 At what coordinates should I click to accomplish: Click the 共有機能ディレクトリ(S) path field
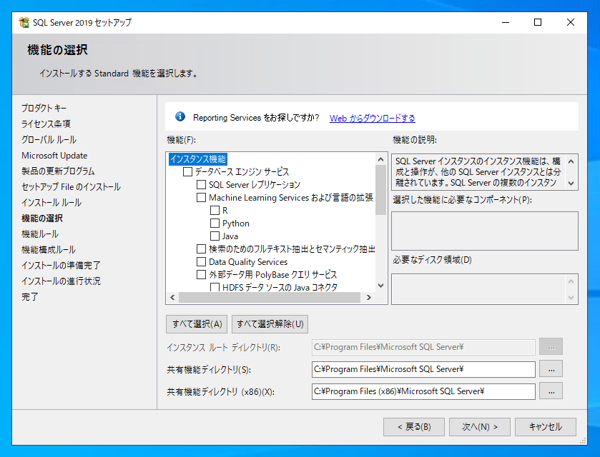point(424,369)
